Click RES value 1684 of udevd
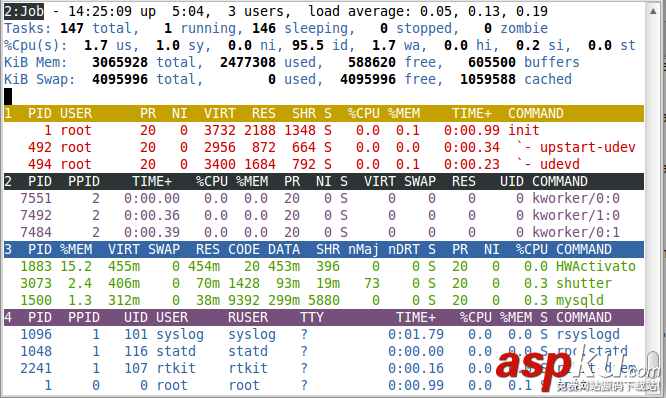666x398 pixels. pos(260,164)
